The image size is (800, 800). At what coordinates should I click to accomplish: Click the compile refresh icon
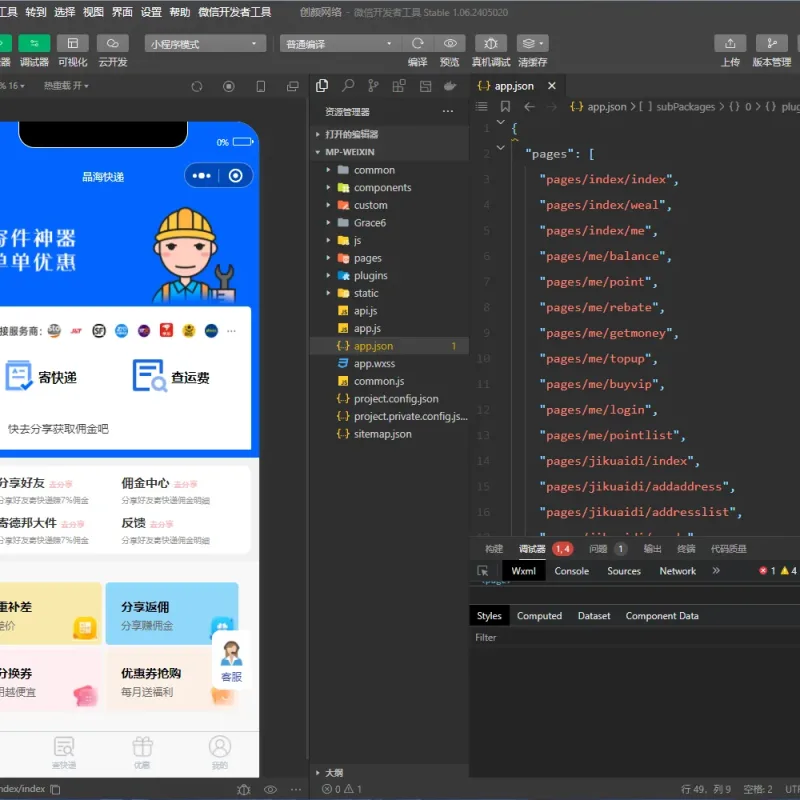point(417,43)
